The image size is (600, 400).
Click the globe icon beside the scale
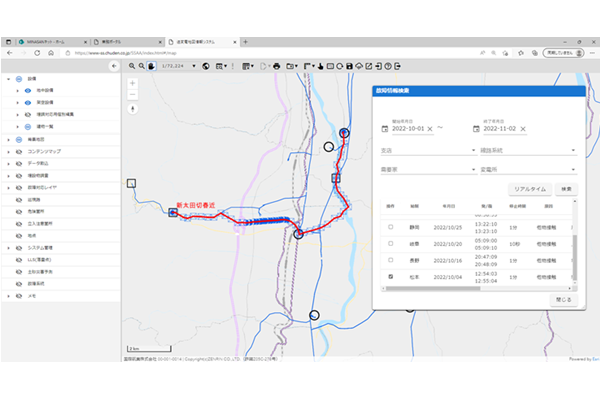[x=205, y=66]
